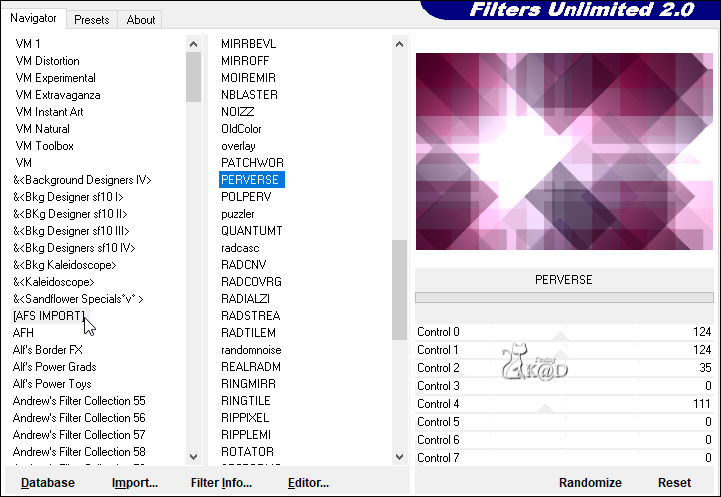This screenshot has width=721, height=497.
Task: Click the Control 1 slider
Action: coord(564,350)
